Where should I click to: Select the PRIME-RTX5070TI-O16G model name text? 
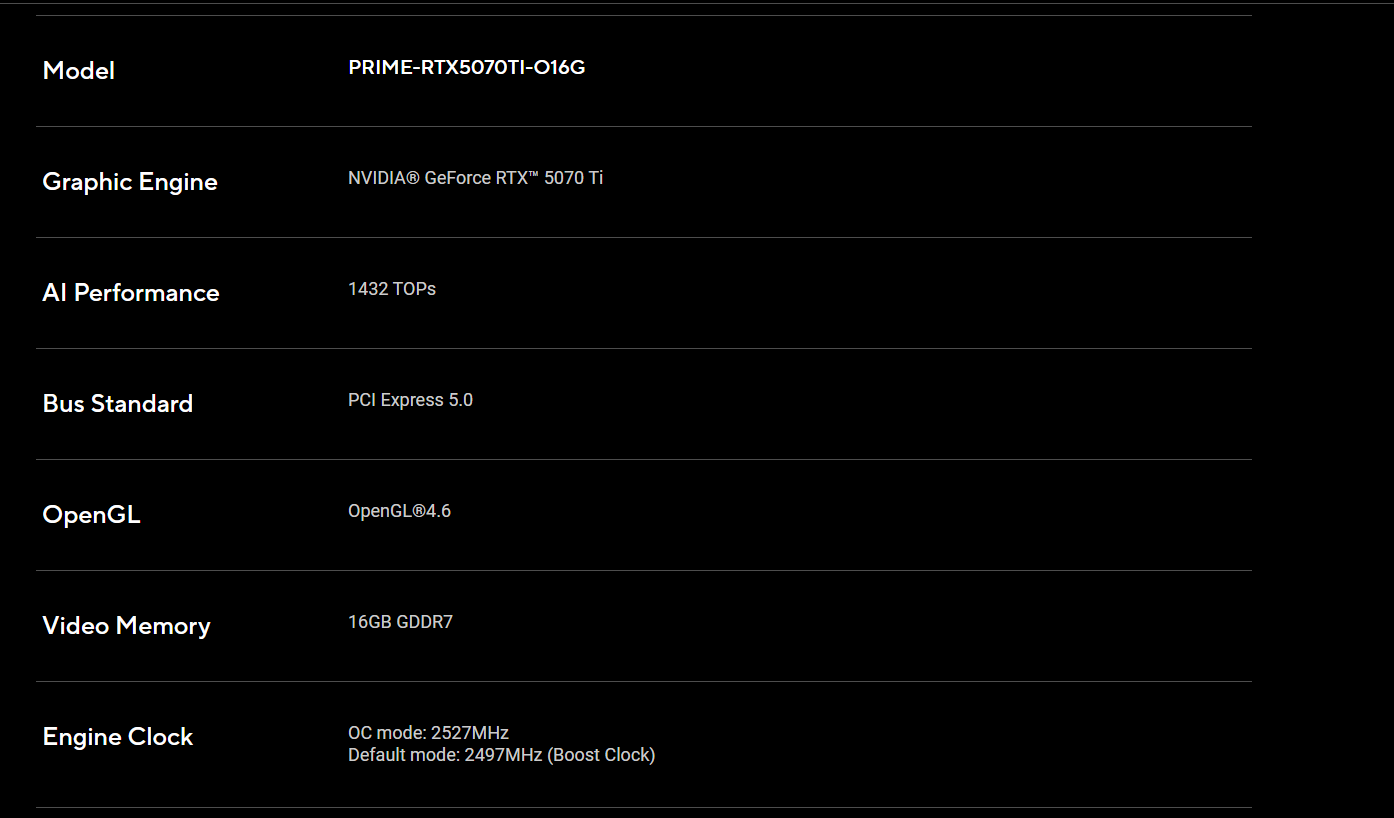[466, 68]
